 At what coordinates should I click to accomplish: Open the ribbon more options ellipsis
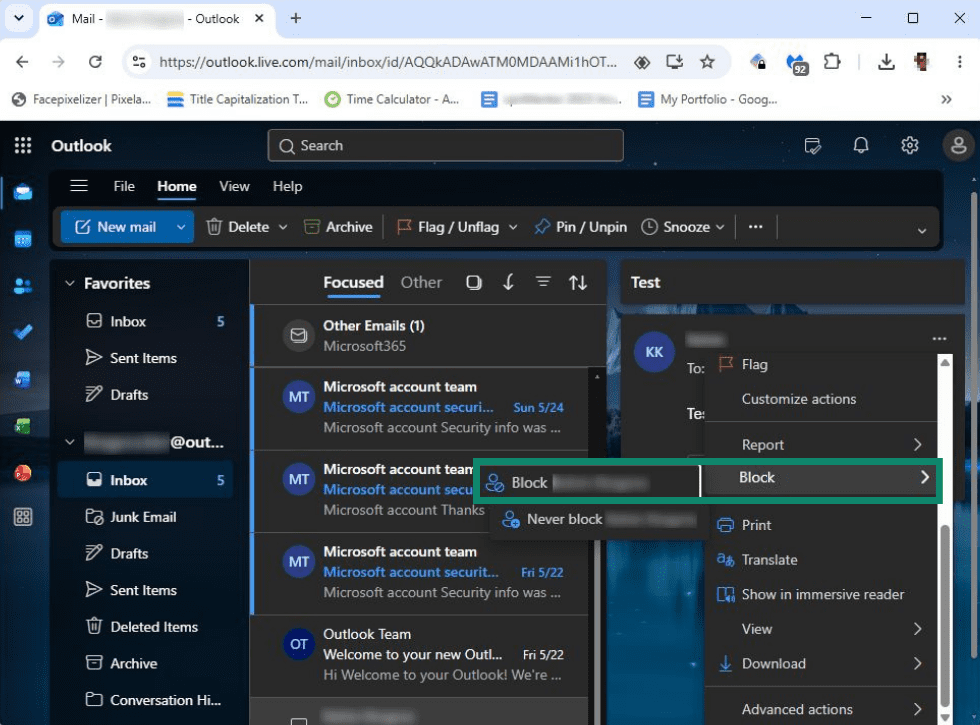[x=756, y=227]
